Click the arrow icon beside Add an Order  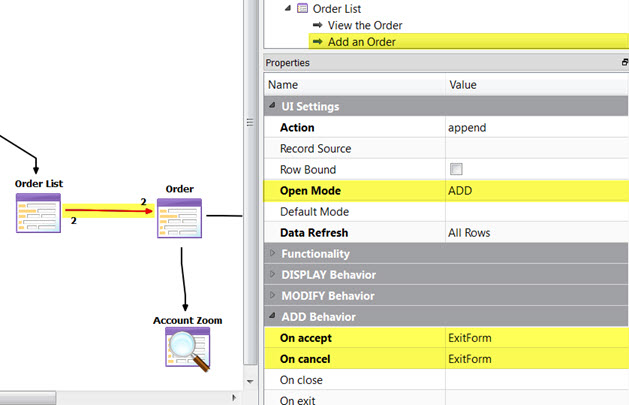click(318, 42)
